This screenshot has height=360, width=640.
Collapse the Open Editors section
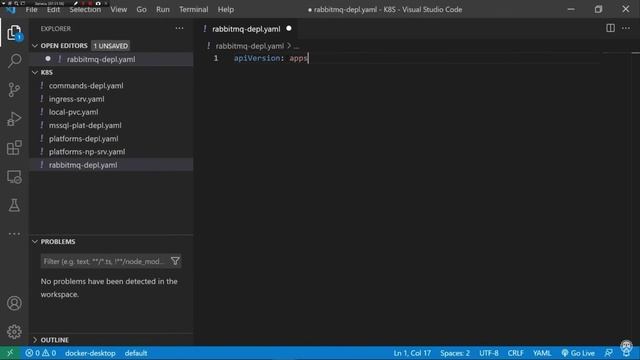pyautogui.click(x=35, y=46)
